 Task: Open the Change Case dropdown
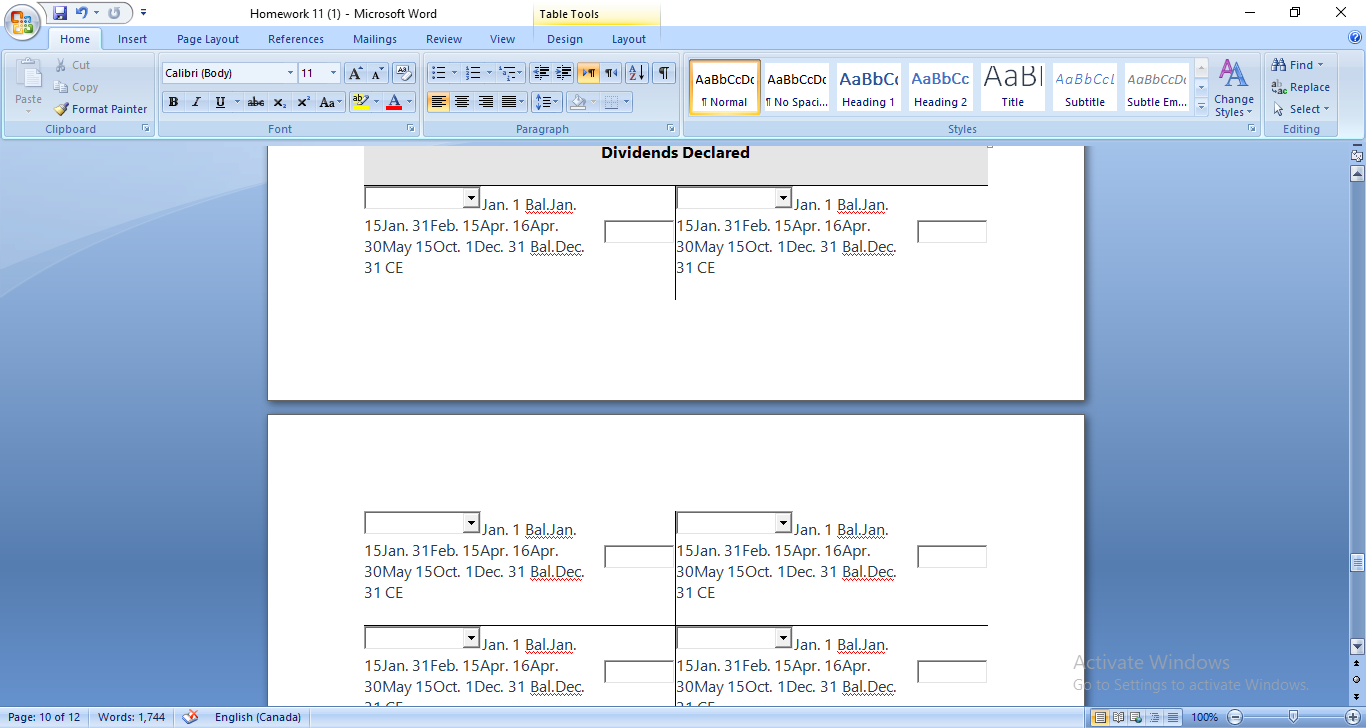pyautogui.click(x=329, y=102)
